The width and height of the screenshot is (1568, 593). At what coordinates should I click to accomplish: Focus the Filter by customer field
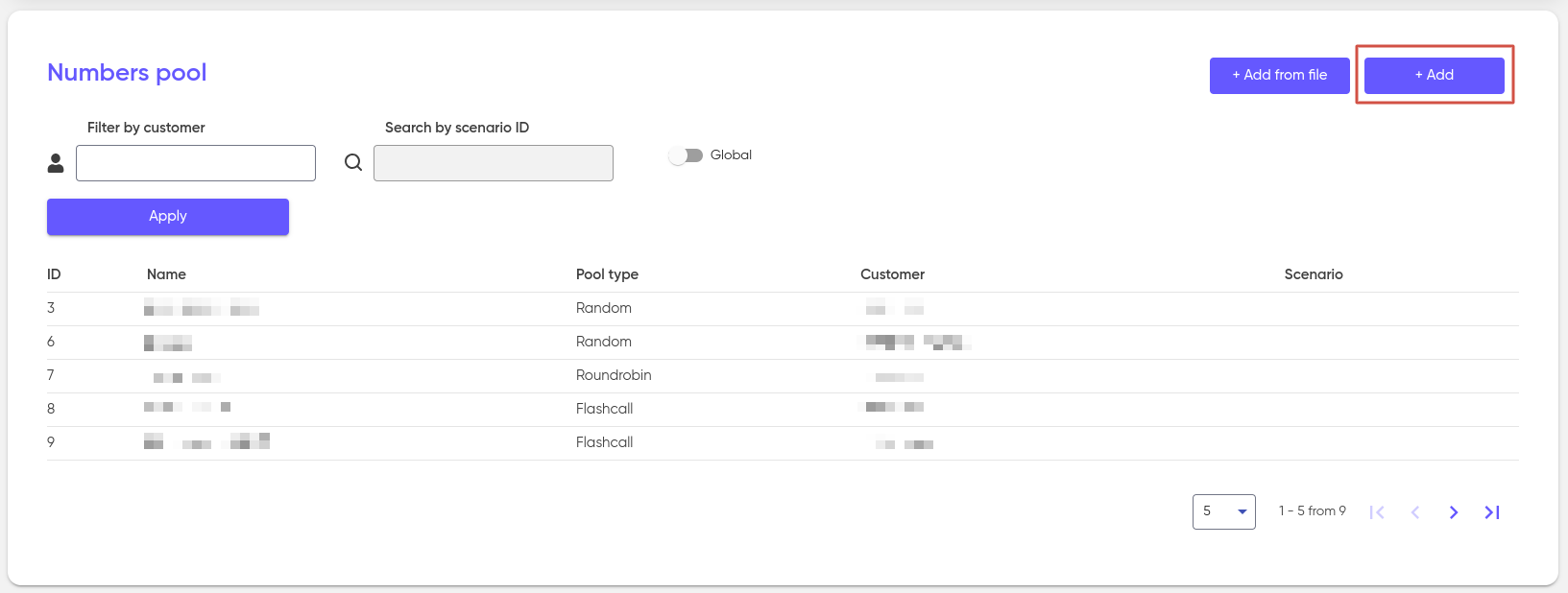pos(196,163)
